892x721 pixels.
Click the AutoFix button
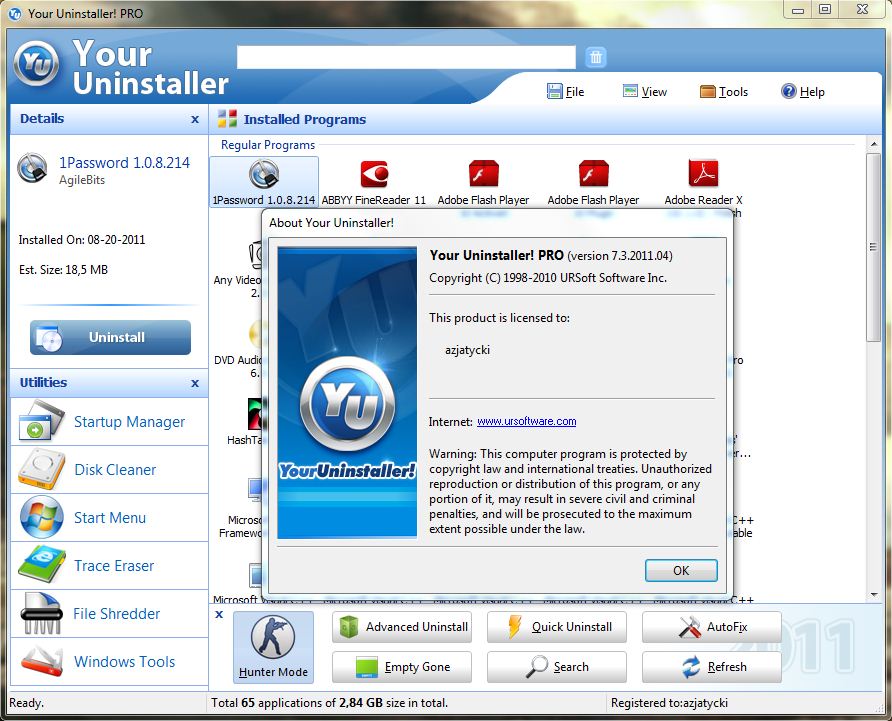(x=712, y=627)
